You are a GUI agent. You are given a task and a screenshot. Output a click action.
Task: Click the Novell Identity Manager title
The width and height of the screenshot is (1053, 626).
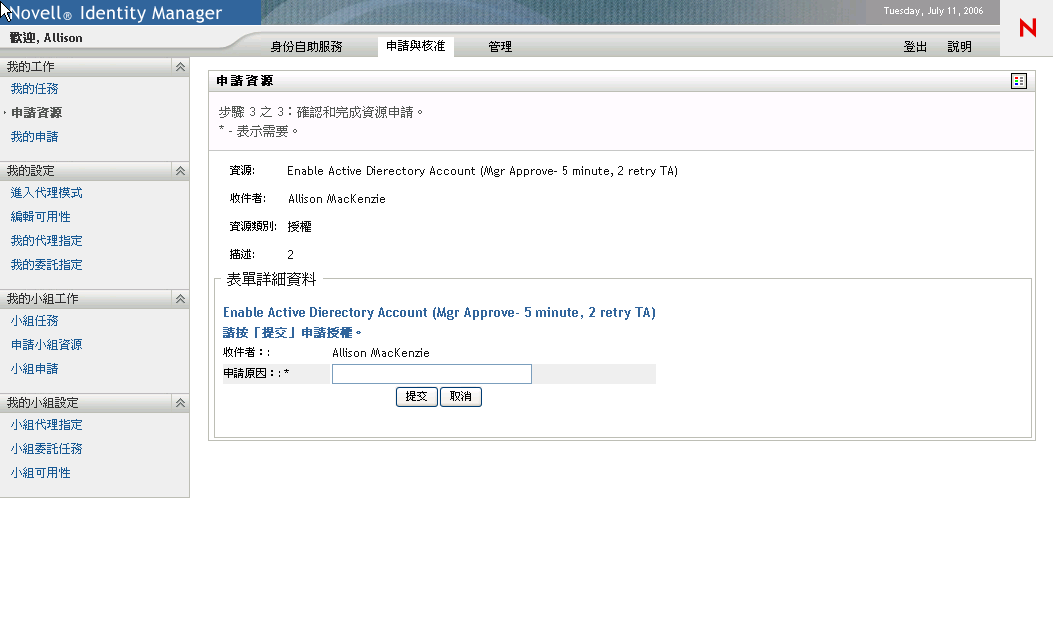pos(116,13)
